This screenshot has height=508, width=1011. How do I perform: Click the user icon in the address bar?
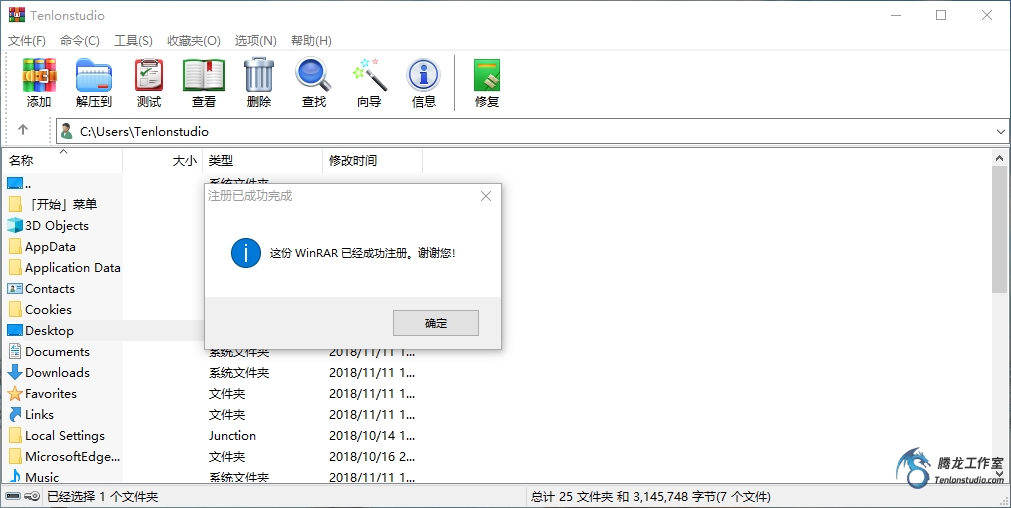click(66, 132)
